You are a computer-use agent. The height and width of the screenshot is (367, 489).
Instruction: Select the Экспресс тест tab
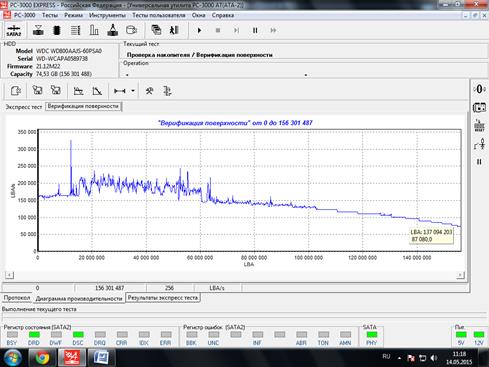coord(24,107)
